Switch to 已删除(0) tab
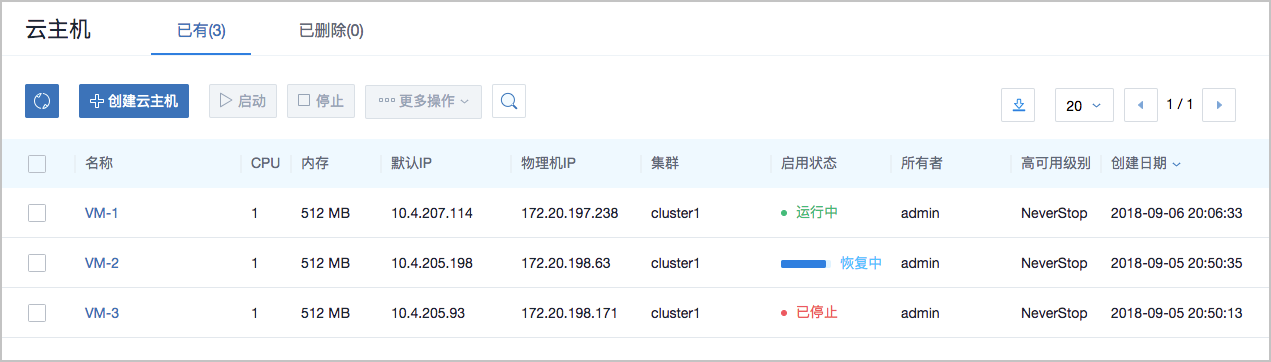 331,30
